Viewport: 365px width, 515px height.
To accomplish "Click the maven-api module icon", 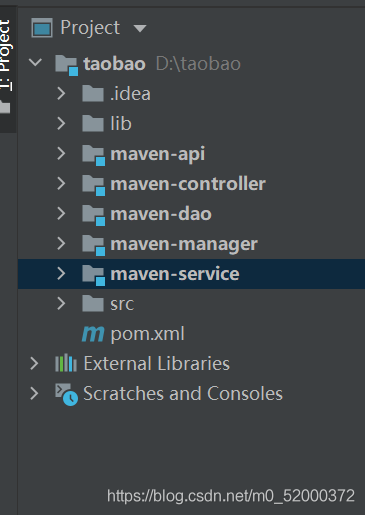I will pyautogui.click(x=94, y=155).
